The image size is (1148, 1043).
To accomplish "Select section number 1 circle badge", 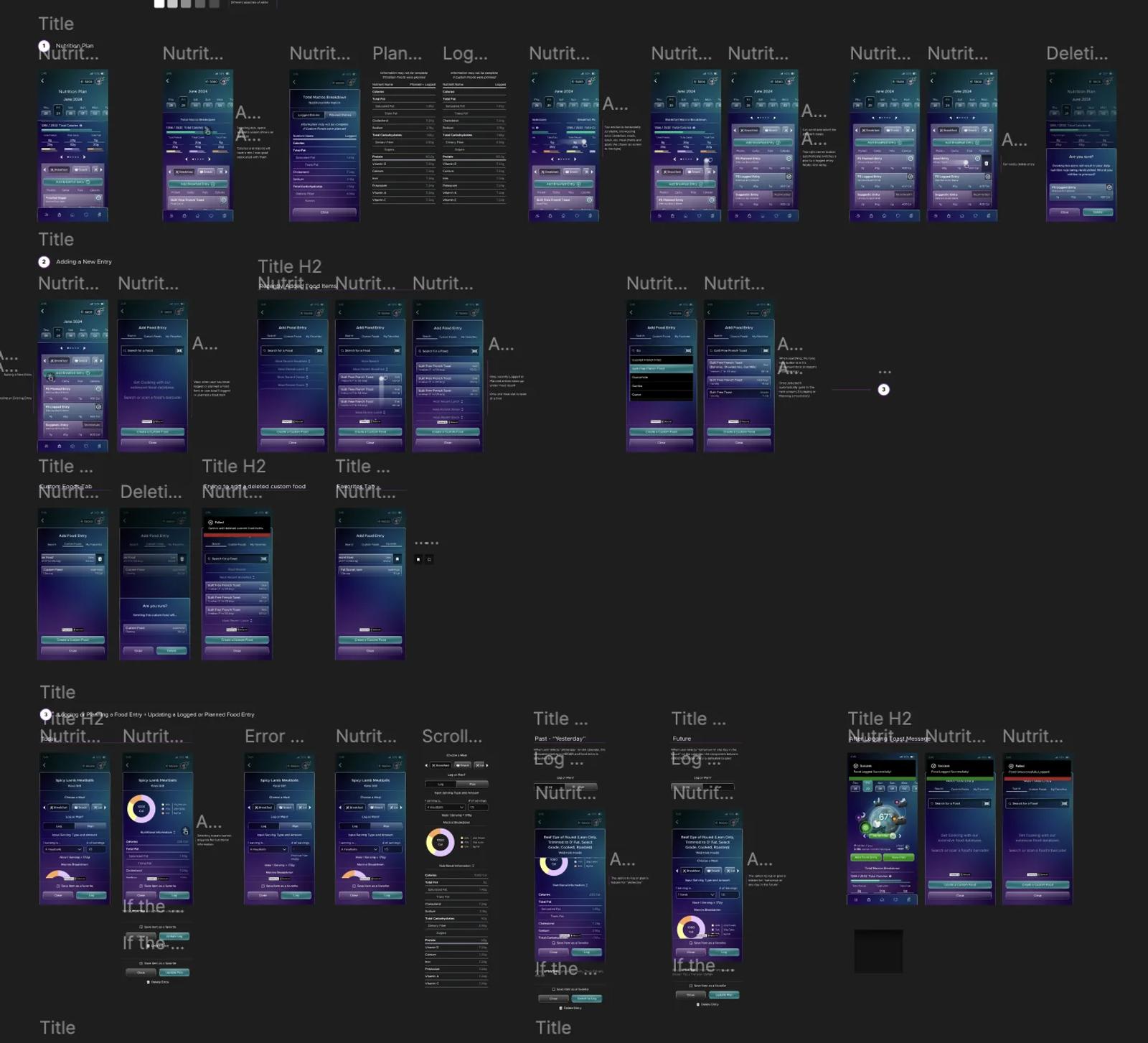I will point(44,46).
